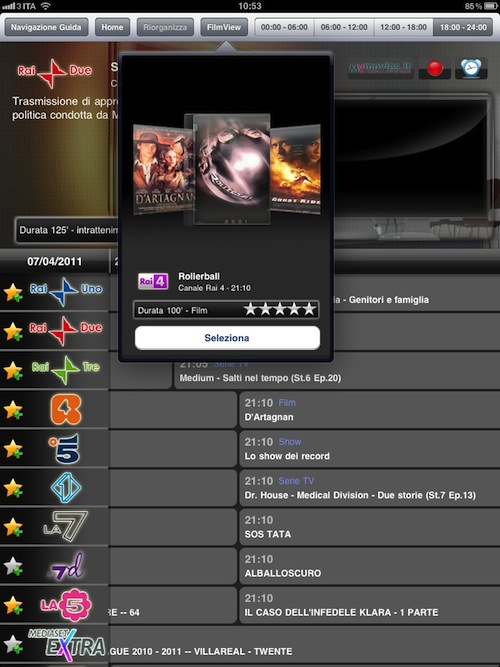Open the D'Artagnan 21:10 film listing
Viewport: 500px width, 667px height.
pos(369,410)
